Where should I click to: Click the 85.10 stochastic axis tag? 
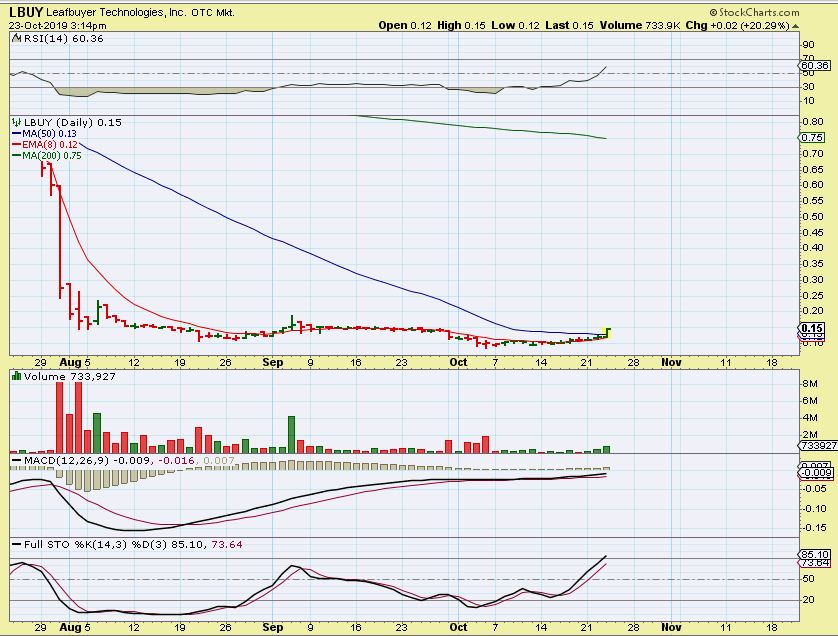click(x=814, y=554)
